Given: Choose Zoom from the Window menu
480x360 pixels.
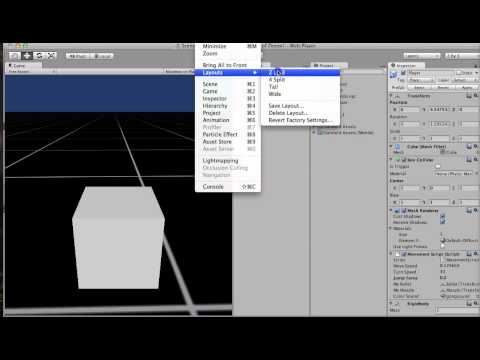Looking at the screenshot, I should 228,53.
